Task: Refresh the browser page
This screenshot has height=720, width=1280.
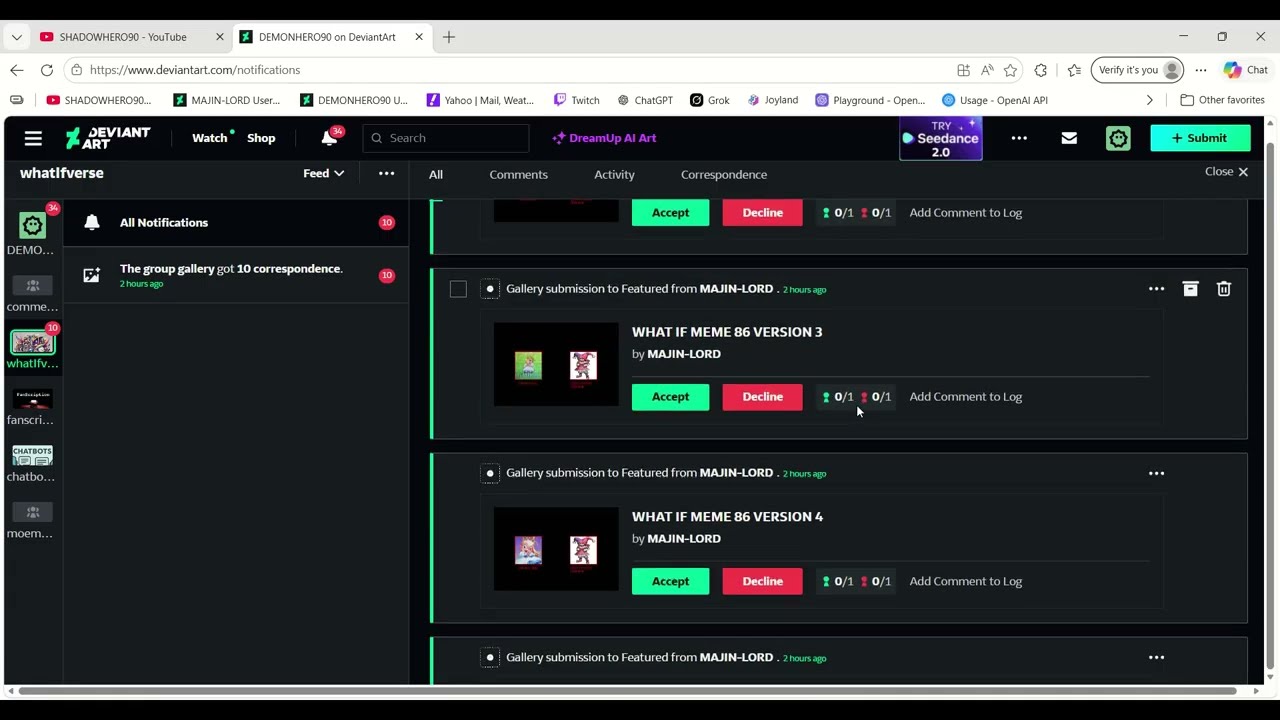Action: (x=47, y=70)
